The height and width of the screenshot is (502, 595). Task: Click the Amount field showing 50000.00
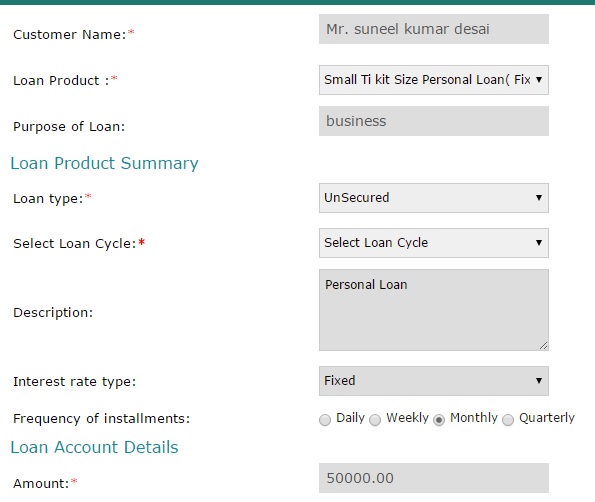point(434,478)
